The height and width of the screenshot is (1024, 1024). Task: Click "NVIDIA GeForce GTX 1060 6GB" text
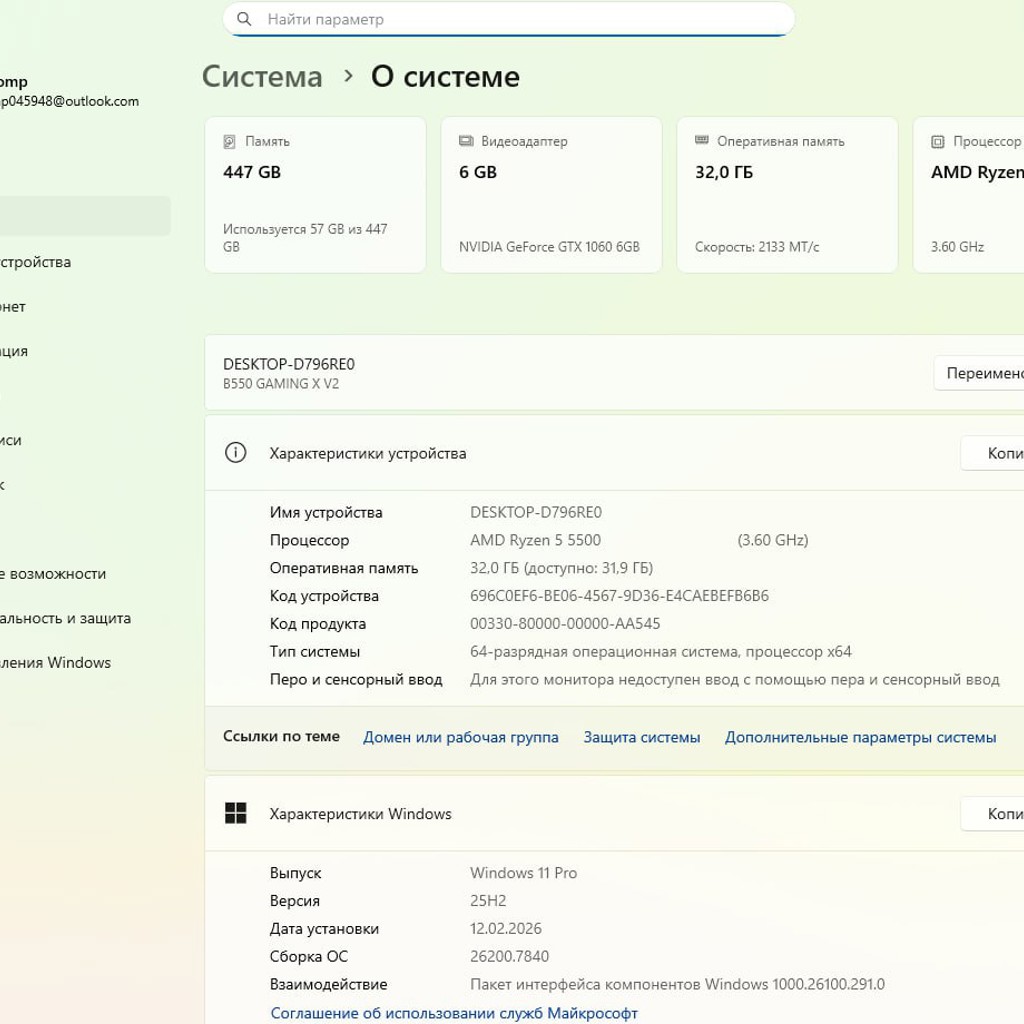pos(549,247)
